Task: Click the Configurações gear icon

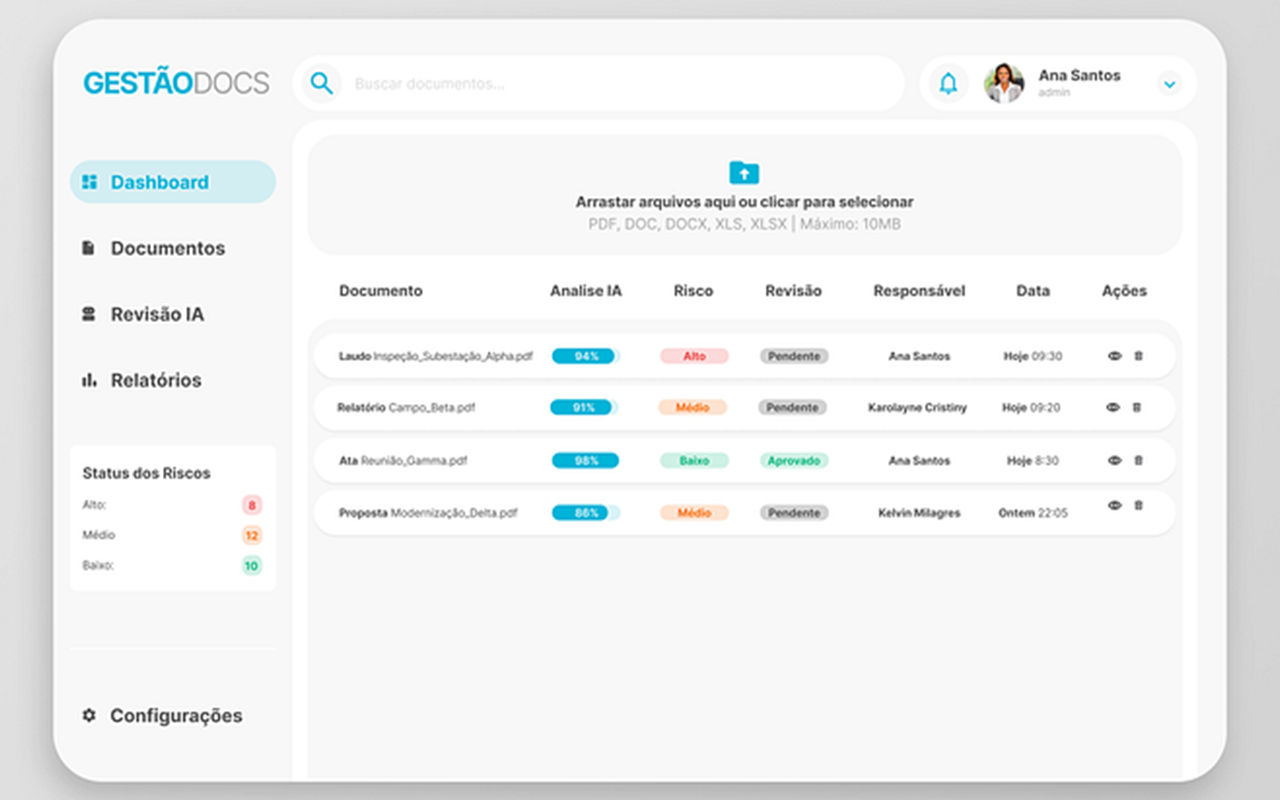Action: click(x=88, y=716)
